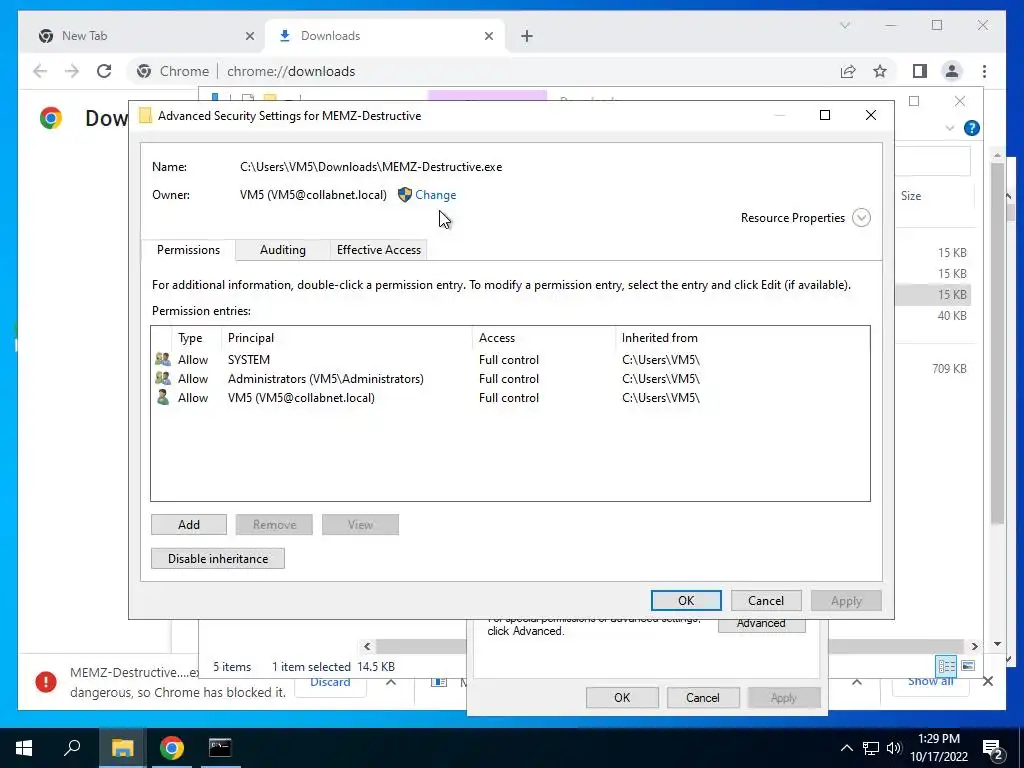
Task: Open Command Prompt from taskbar
Action: [x=220, y=748]
